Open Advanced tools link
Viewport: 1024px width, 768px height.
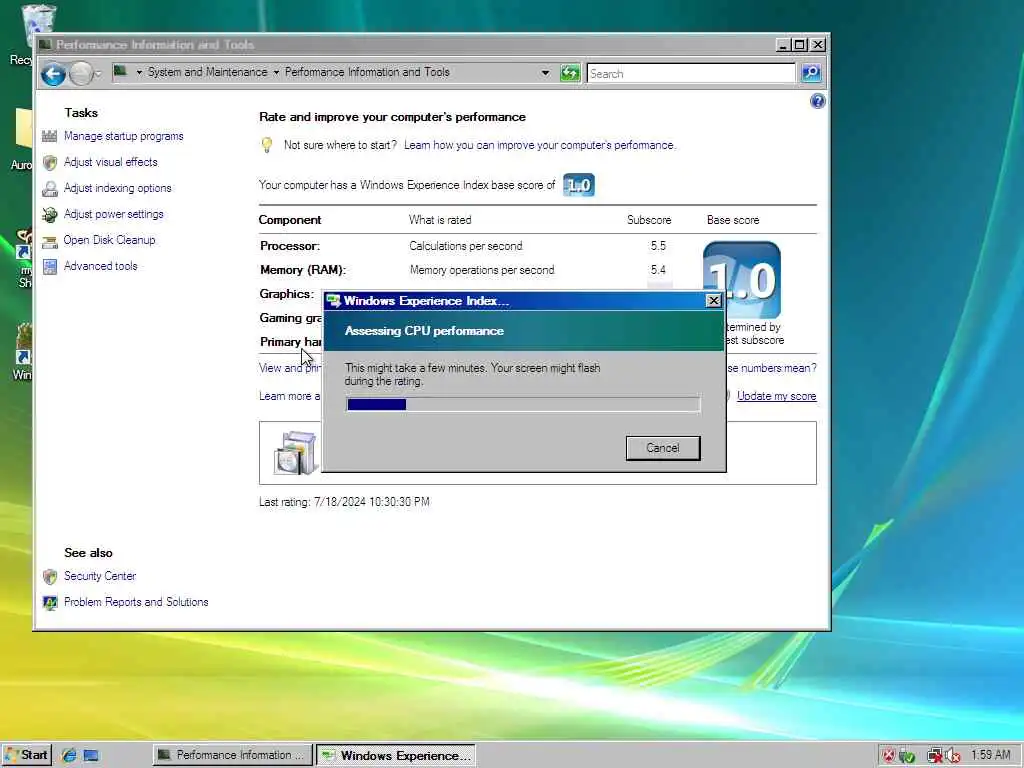point(101,266)
